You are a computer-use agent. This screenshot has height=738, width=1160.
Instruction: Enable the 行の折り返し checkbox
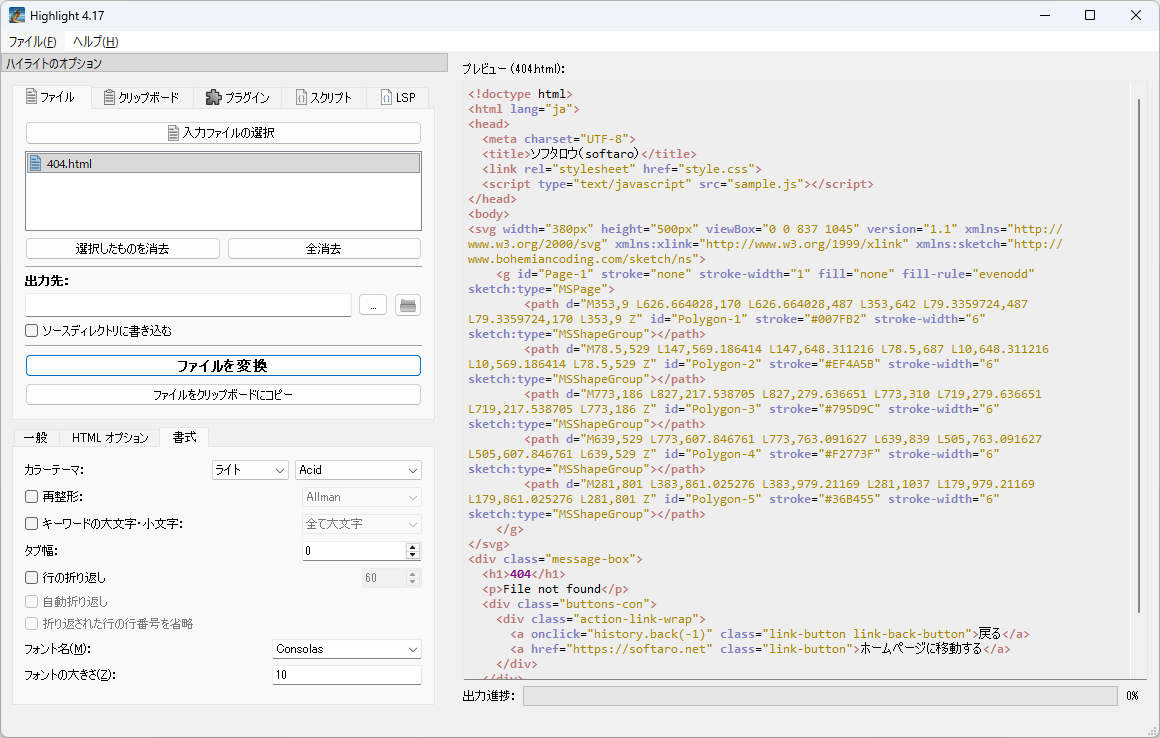[x=32, y=578]
